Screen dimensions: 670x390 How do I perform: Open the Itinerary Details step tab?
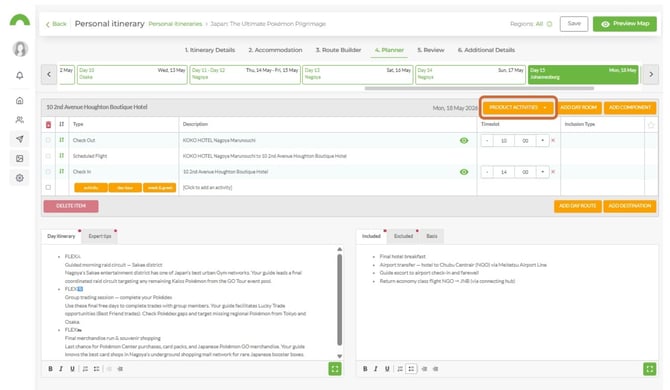coord(210,50)
